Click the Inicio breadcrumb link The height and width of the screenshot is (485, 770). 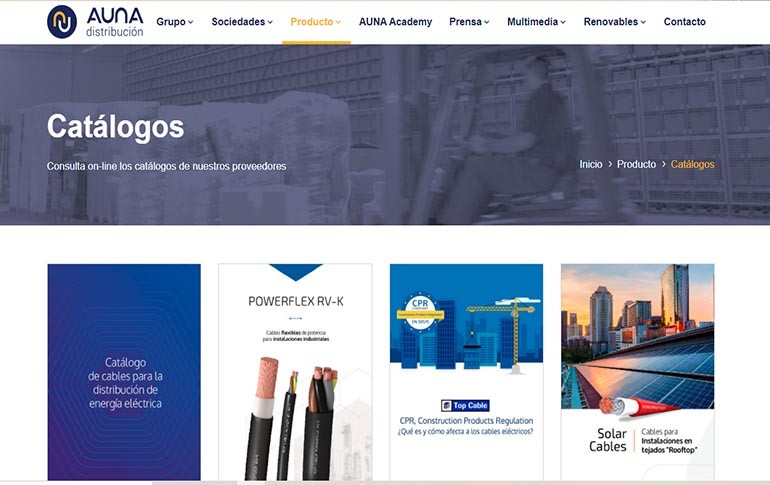pos(591,164)
